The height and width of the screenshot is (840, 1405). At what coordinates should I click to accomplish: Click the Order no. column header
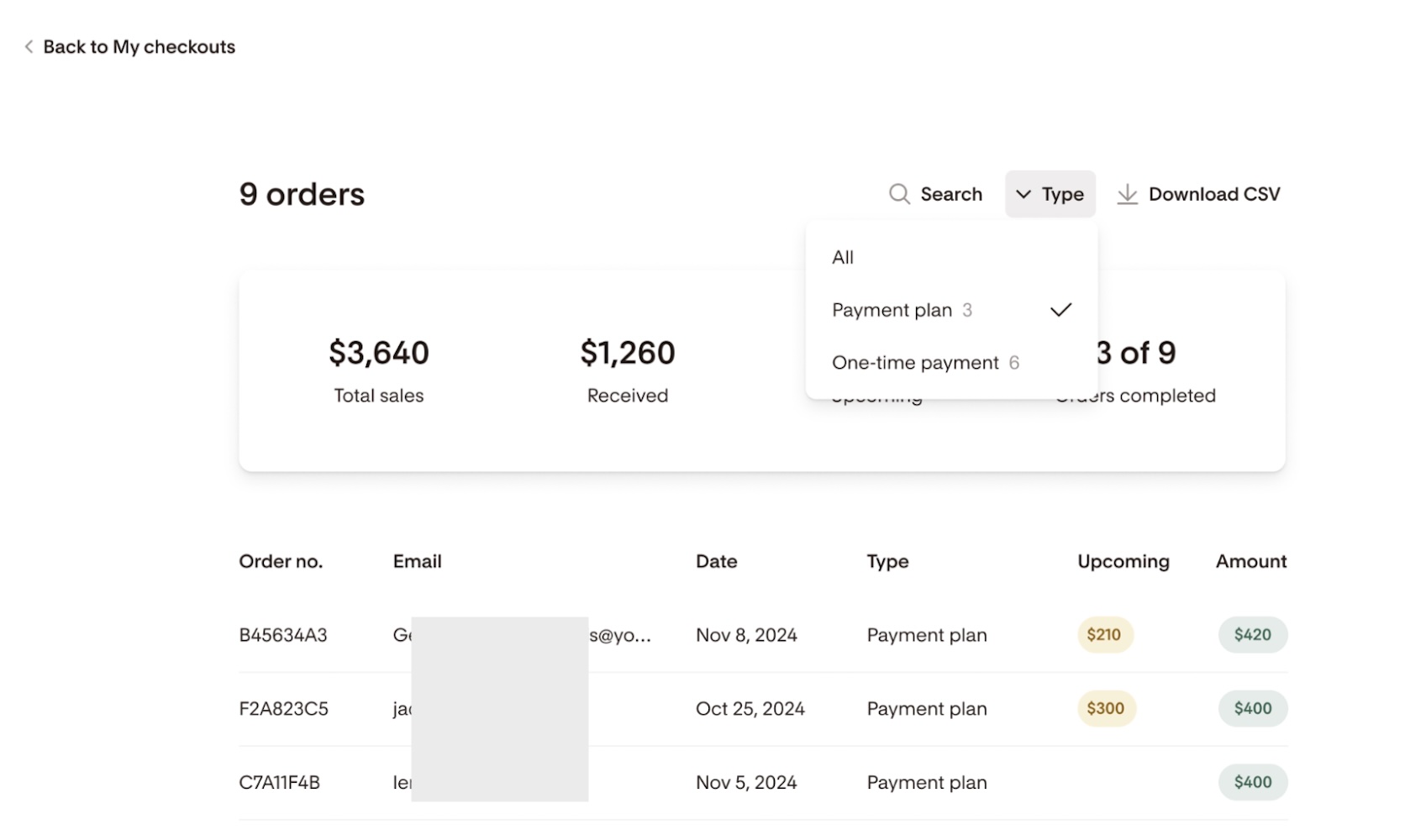[281, 561]
